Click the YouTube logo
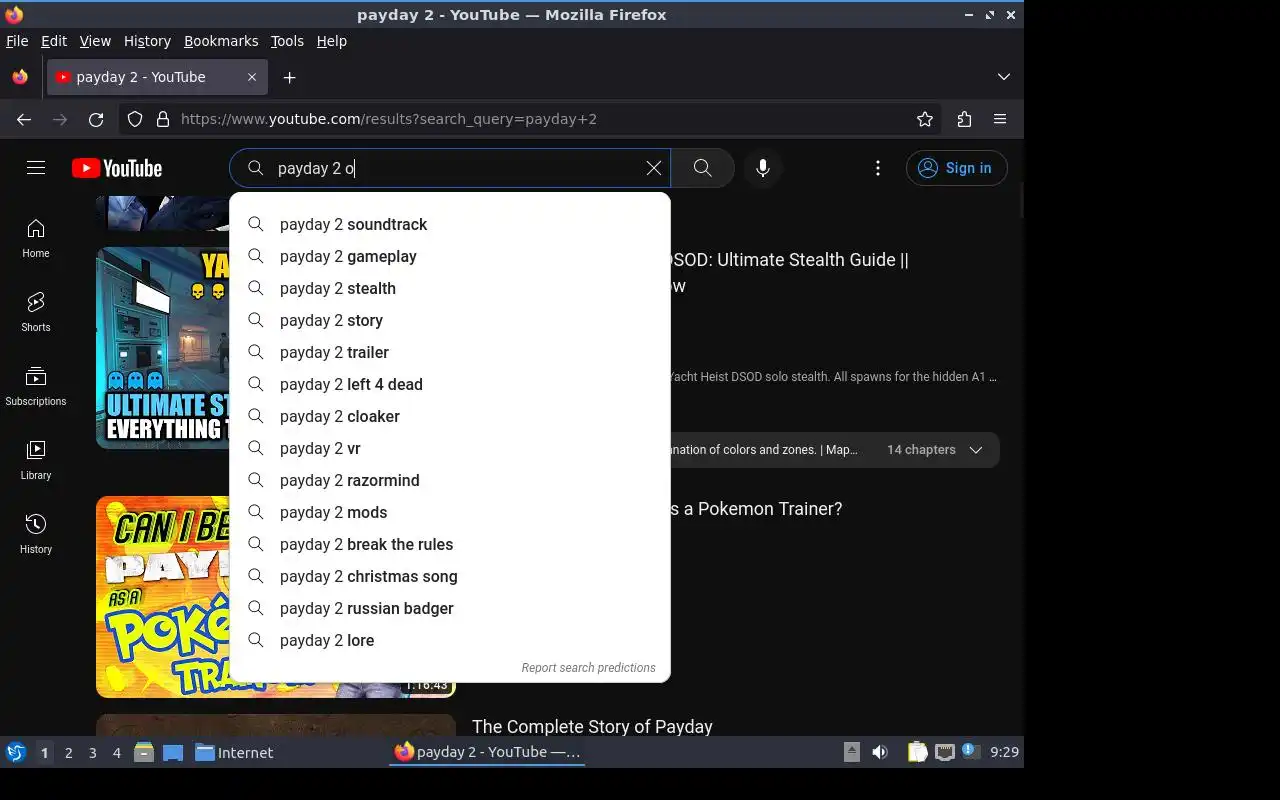 pyautogui.click(x=117, y=168)
